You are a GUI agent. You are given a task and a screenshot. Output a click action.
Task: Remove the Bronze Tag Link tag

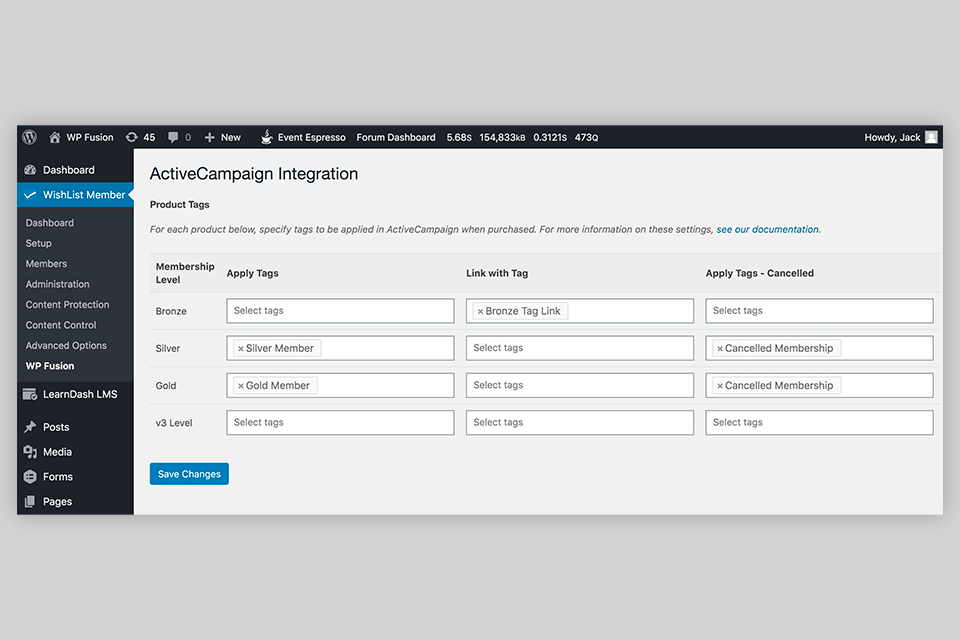(480, 311)
